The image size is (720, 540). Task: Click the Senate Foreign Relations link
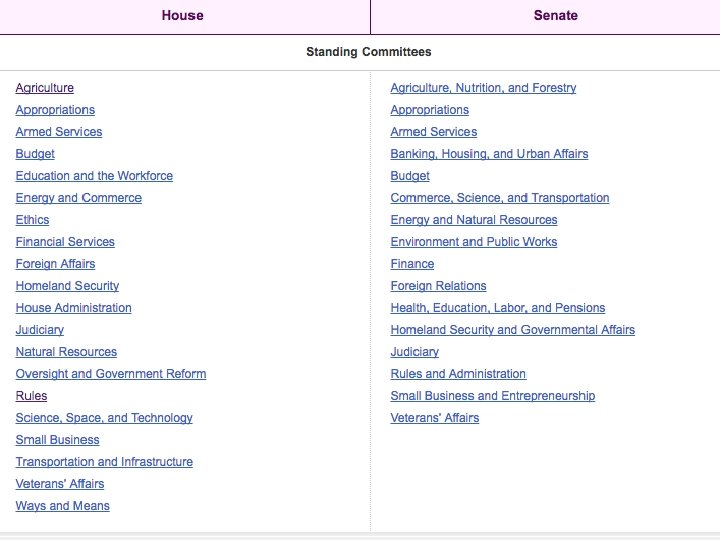click(x=438, y=286)
